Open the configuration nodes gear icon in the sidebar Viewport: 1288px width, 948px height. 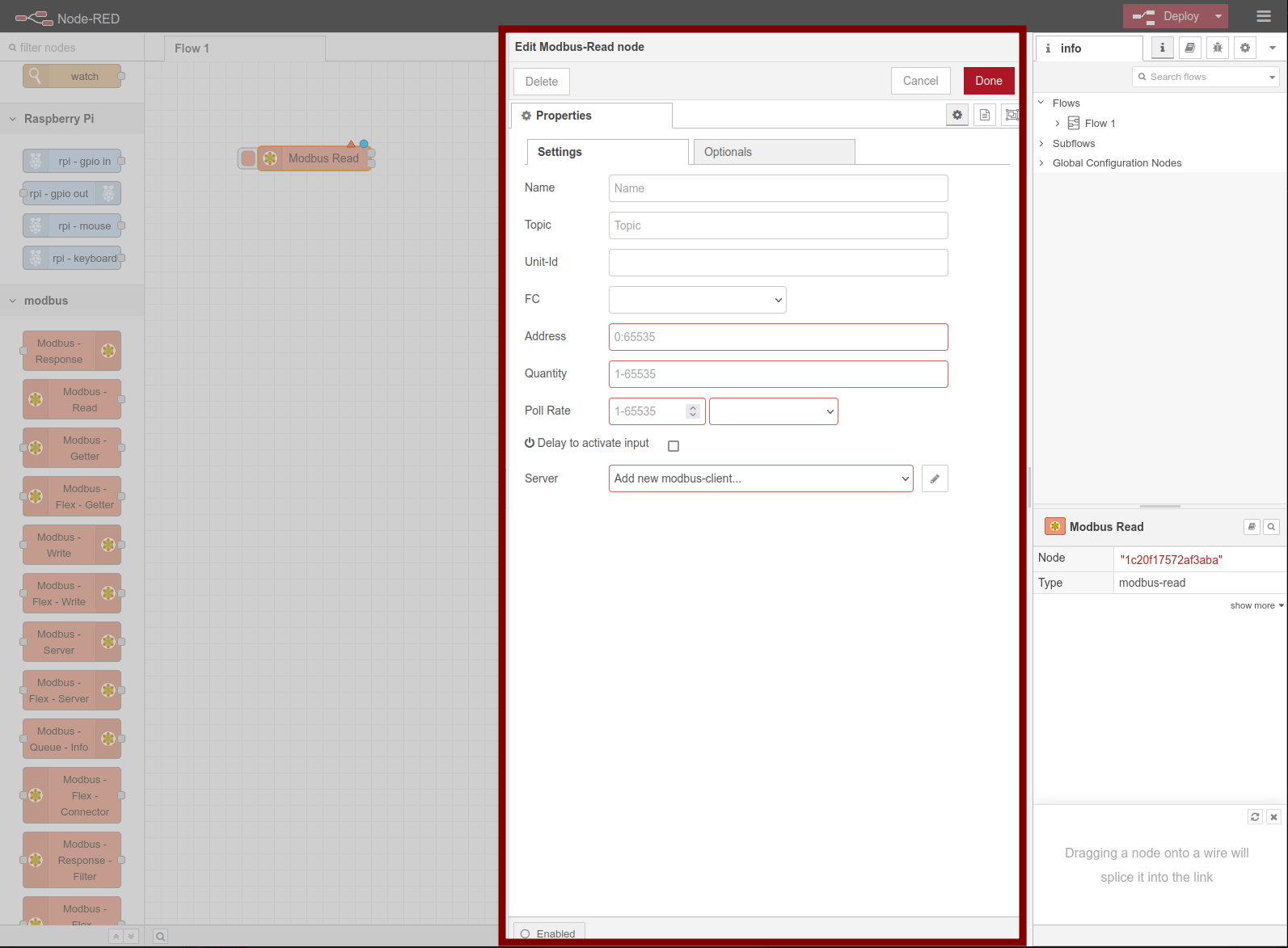1245,48
